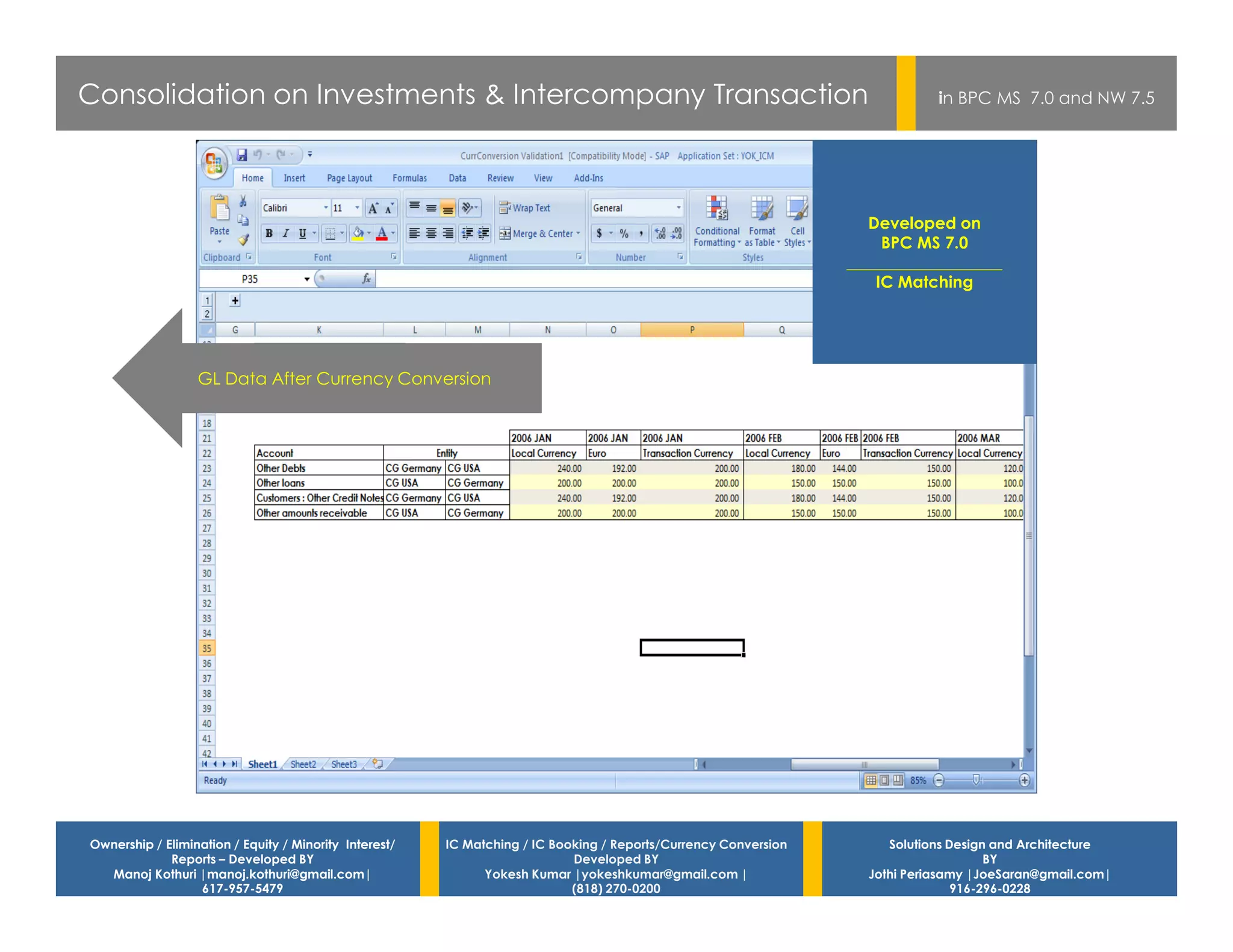
Task: Show outline level 2 button
Action: click(x=207, y=314)
